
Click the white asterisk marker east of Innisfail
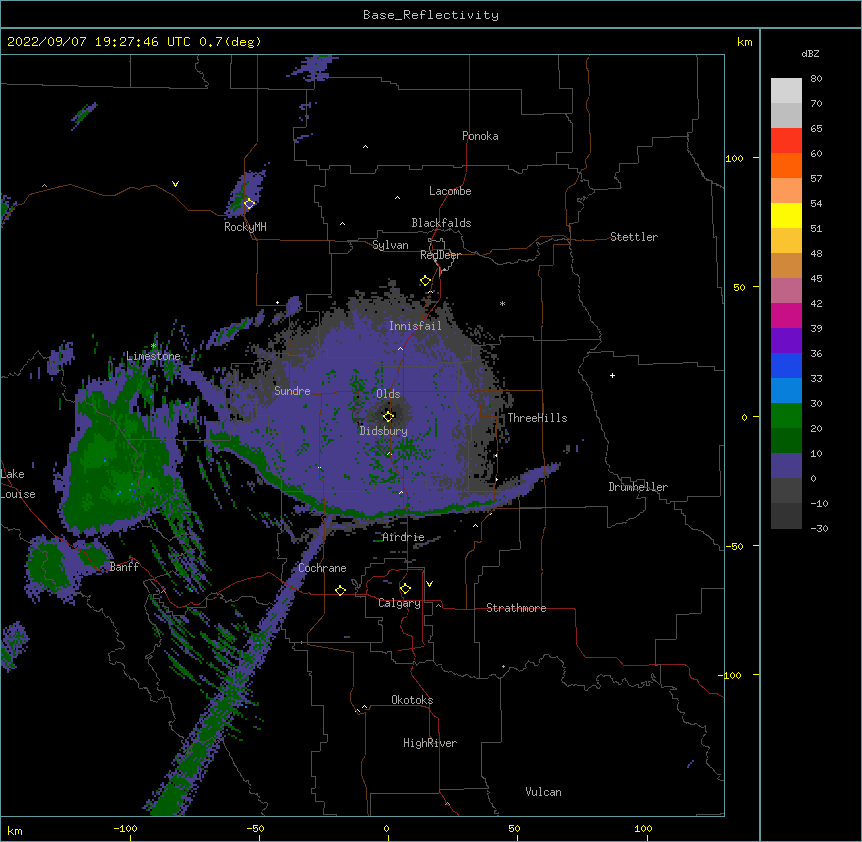coord(502,303)
